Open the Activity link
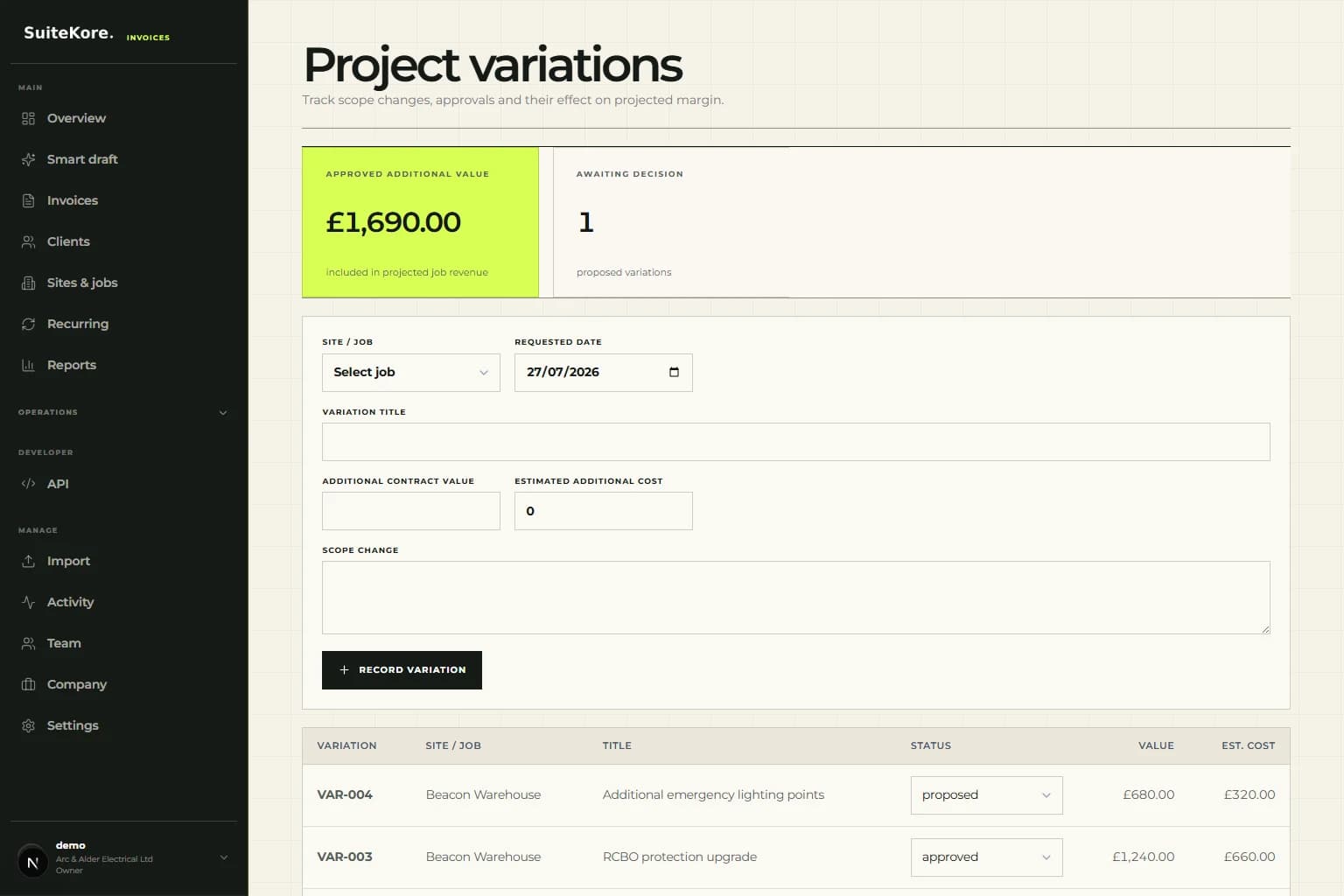Image resolution: width=1344 pixels, height=896 pixels. [x=123, y=602]
